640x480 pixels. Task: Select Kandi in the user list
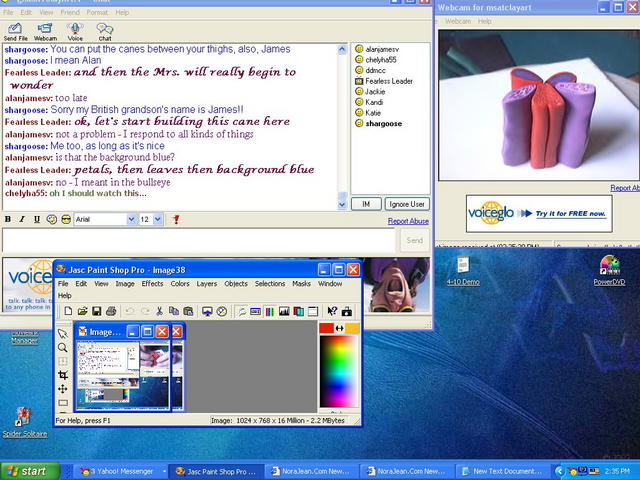369,102
